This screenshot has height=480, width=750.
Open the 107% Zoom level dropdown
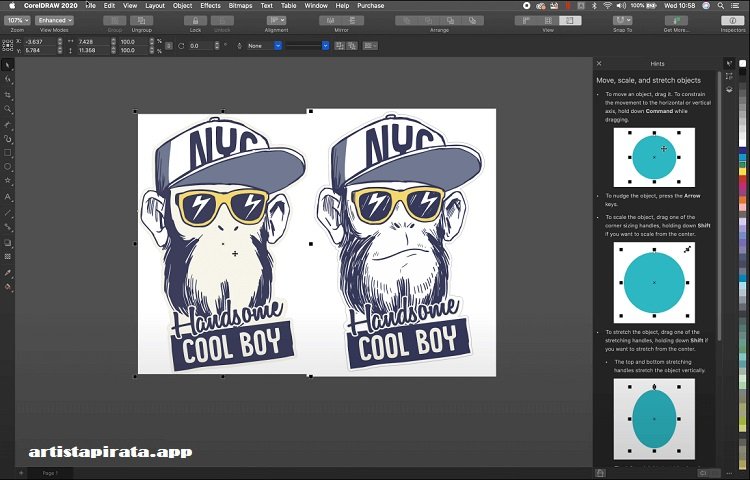(17, 21)
